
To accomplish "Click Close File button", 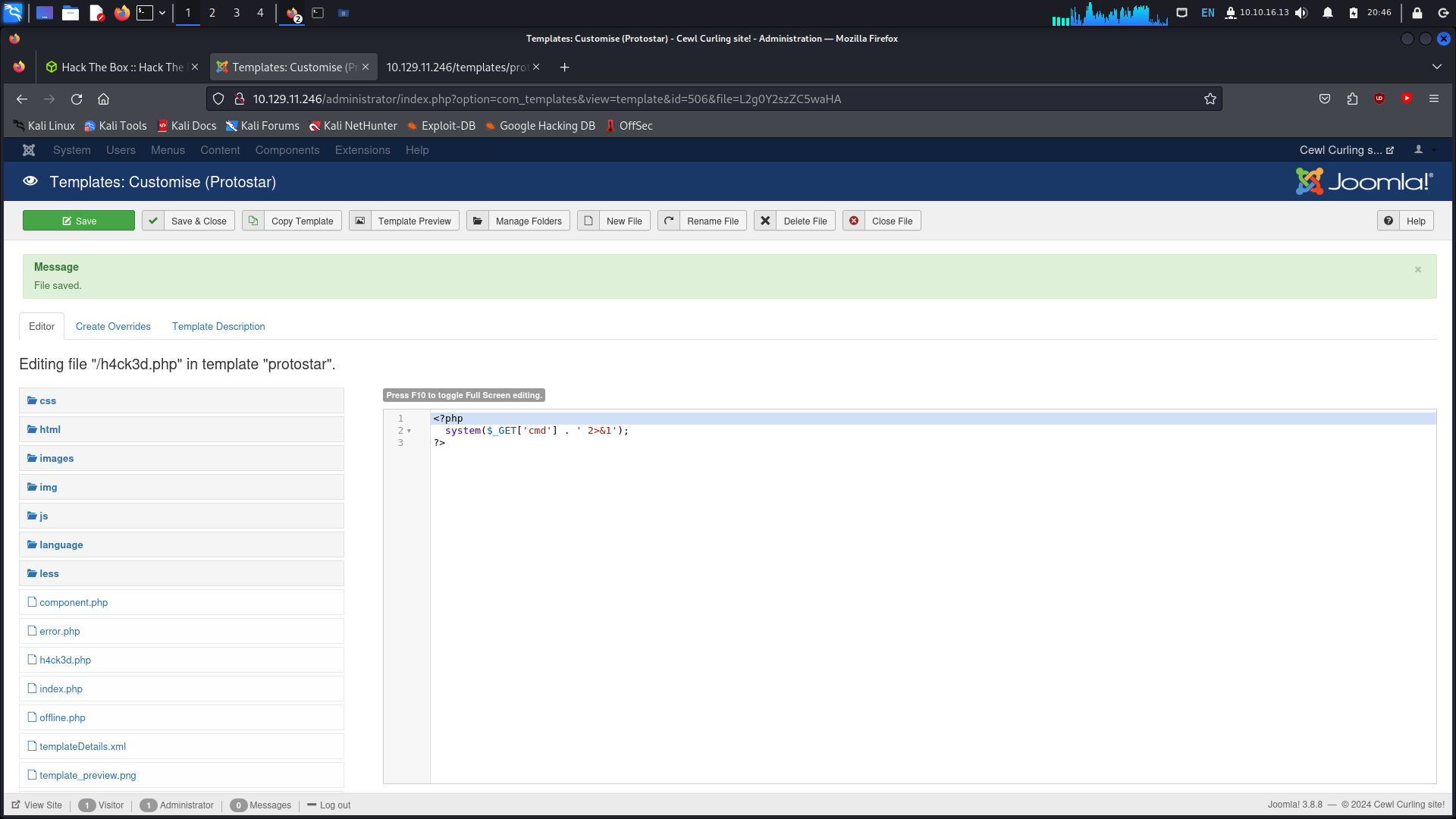I will click(882, 221).
